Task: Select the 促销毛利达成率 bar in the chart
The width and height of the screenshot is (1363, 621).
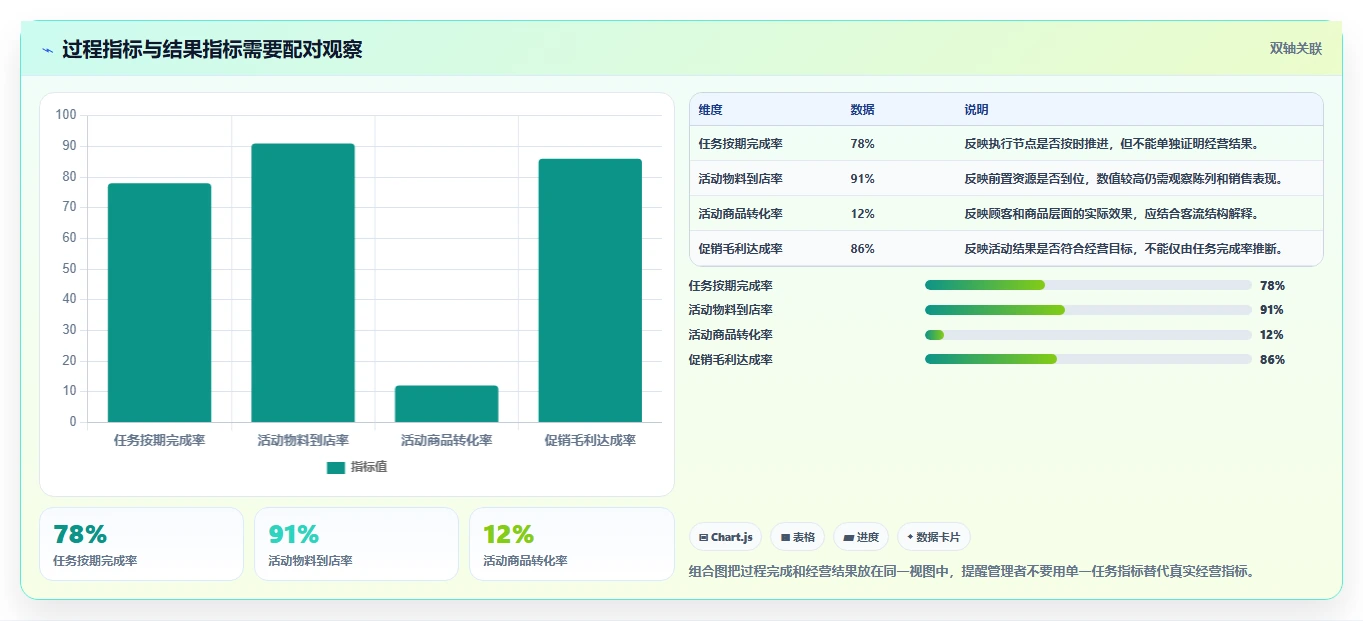Action: click(x=590, y=290)
